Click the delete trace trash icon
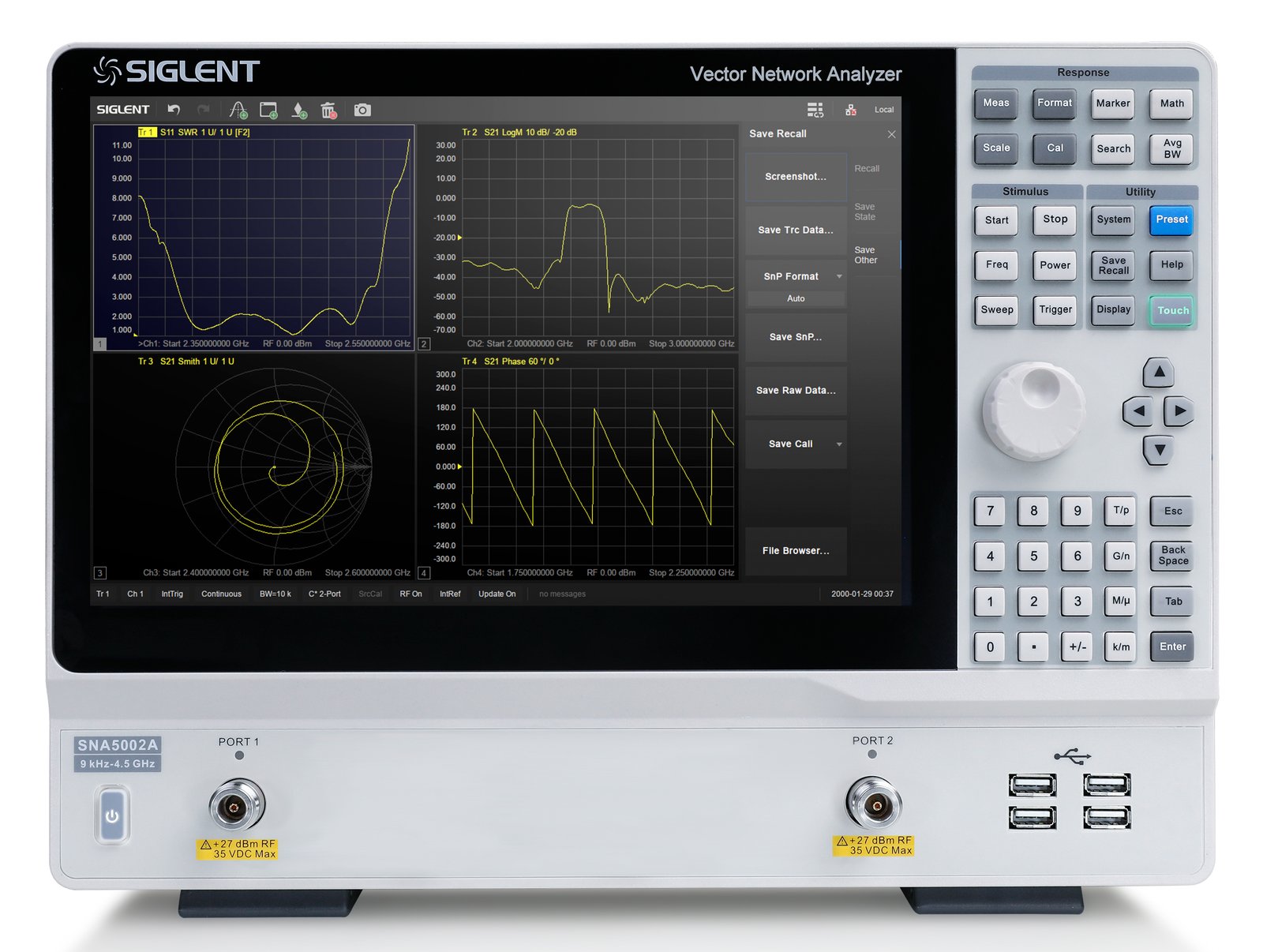The width and height of the screenshot is (1263, 952). [328, 109]
